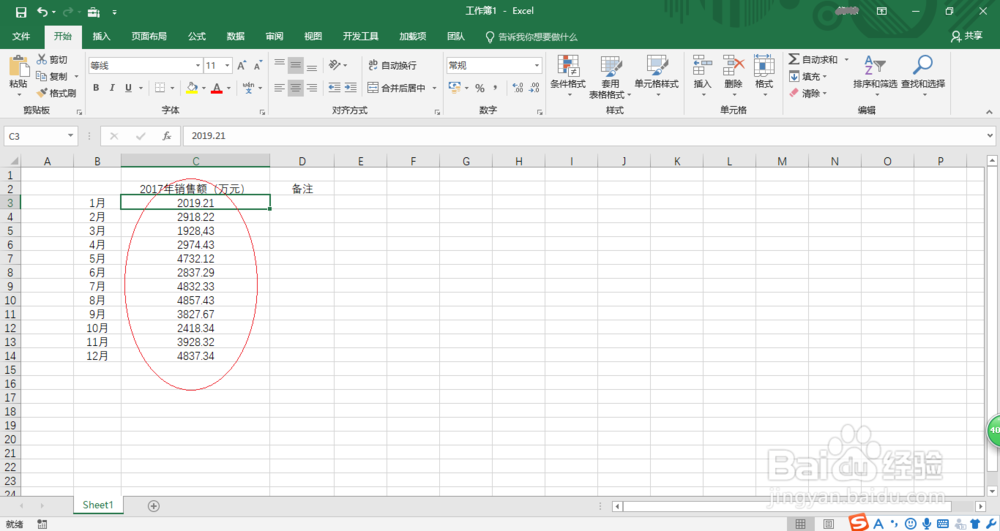Screen dimensions: 1000x531
Task: Click 插入 insert cells icon
Action: pyautogui.click(x=702, y=75)
